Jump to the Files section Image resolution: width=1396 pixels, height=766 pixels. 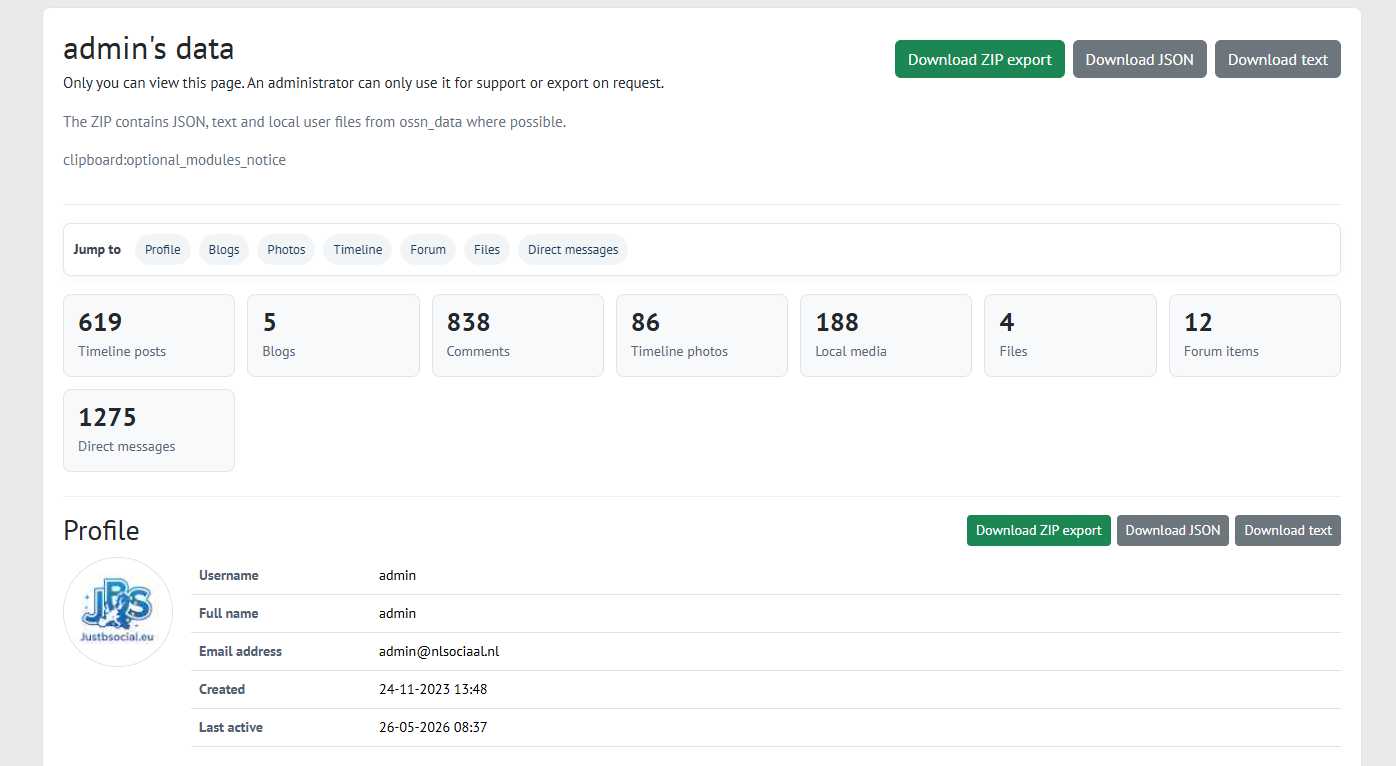tap(487, 249)
